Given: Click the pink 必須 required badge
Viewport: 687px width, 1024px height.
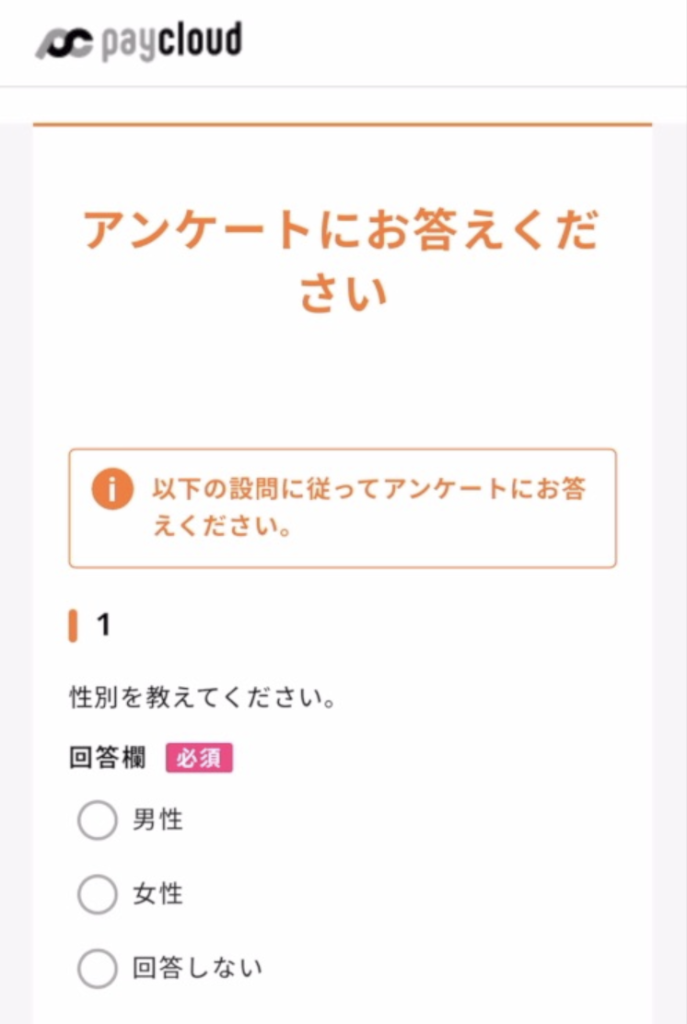Looking at the screenshot, I should pyautogui.click(x=199, y=758).
